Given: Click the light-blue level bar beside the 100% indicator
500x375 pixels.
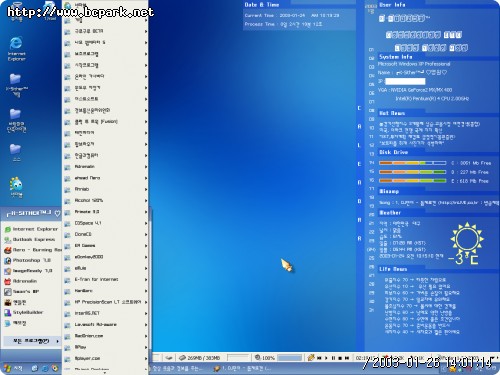Looking at the screenshot, I should 289,358.
